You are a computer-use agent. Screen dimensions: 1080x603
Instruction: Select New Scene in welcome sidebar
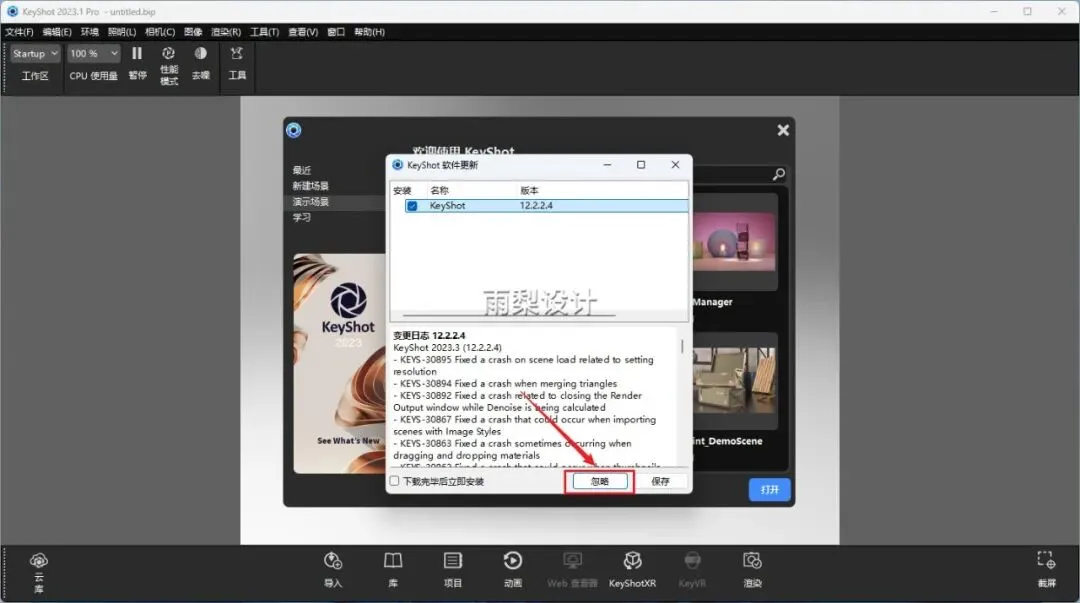(311, 185)
